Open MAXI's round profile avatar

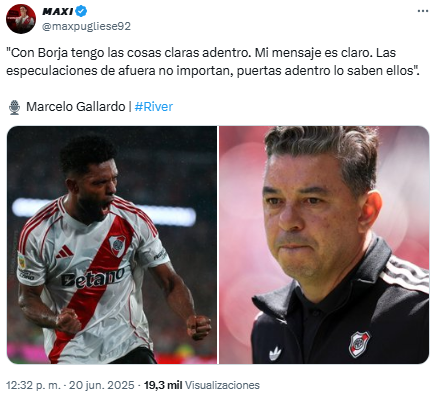tap(21, 19)
